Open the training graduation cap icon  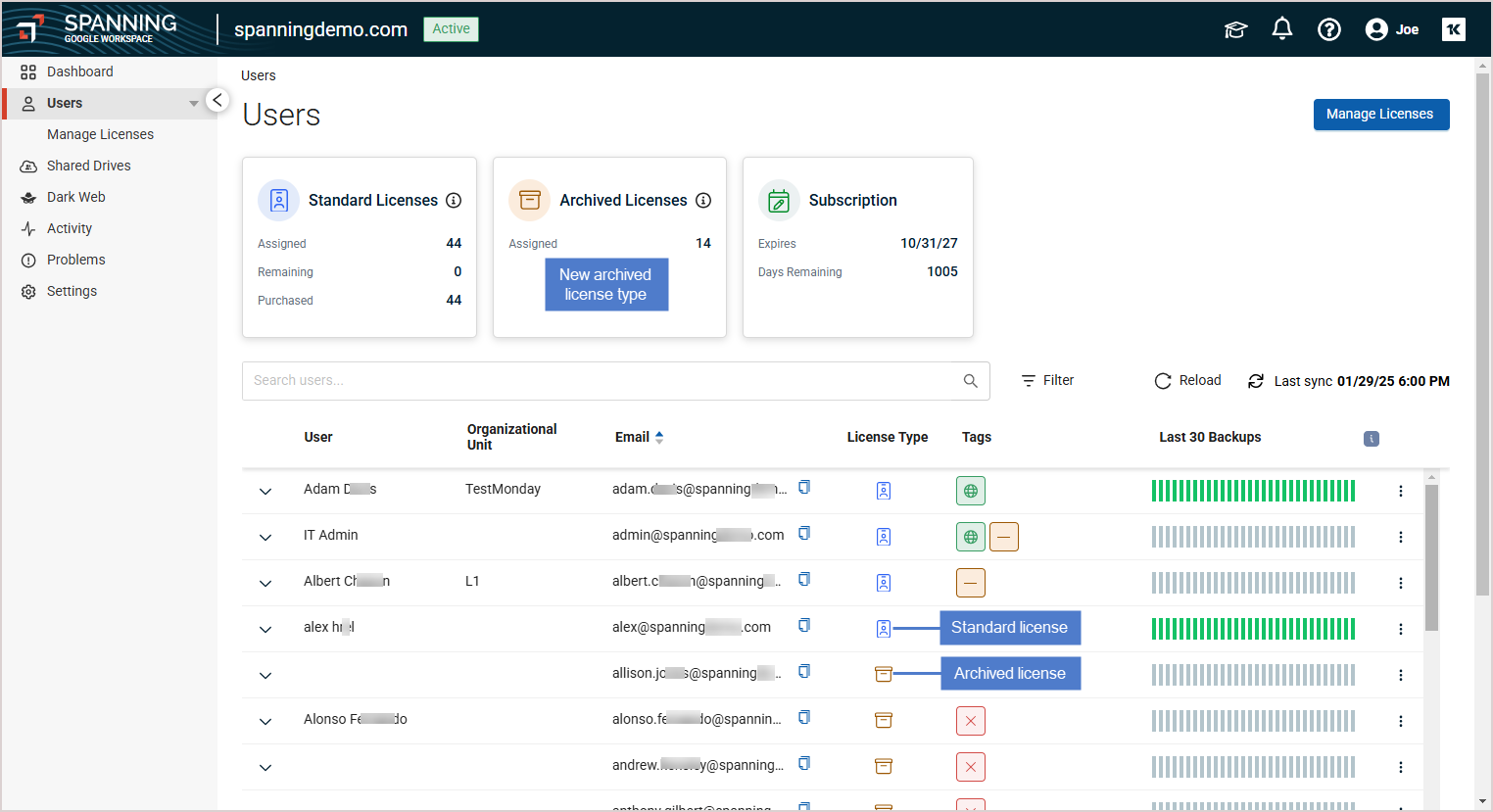[1236, 29]
